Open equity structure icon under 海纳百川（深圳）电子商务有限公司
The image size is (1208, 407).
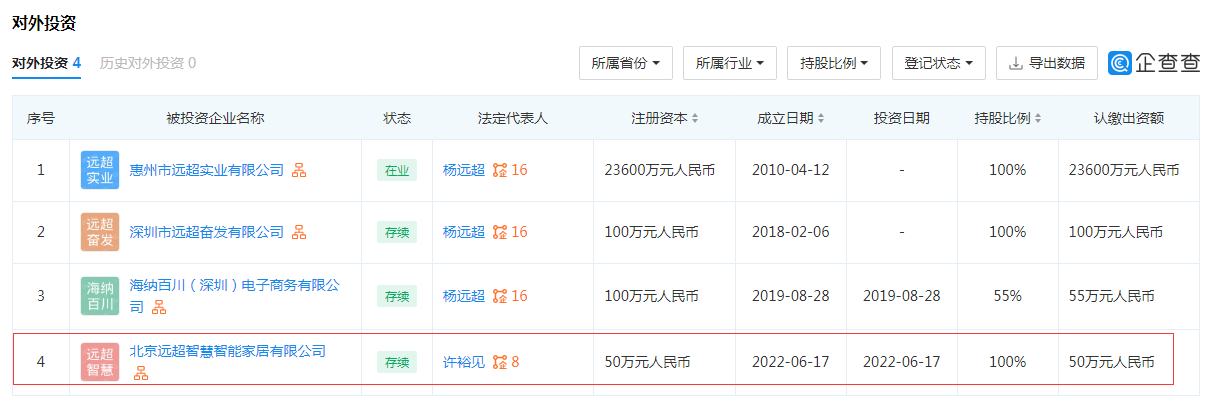pos(159,307)
